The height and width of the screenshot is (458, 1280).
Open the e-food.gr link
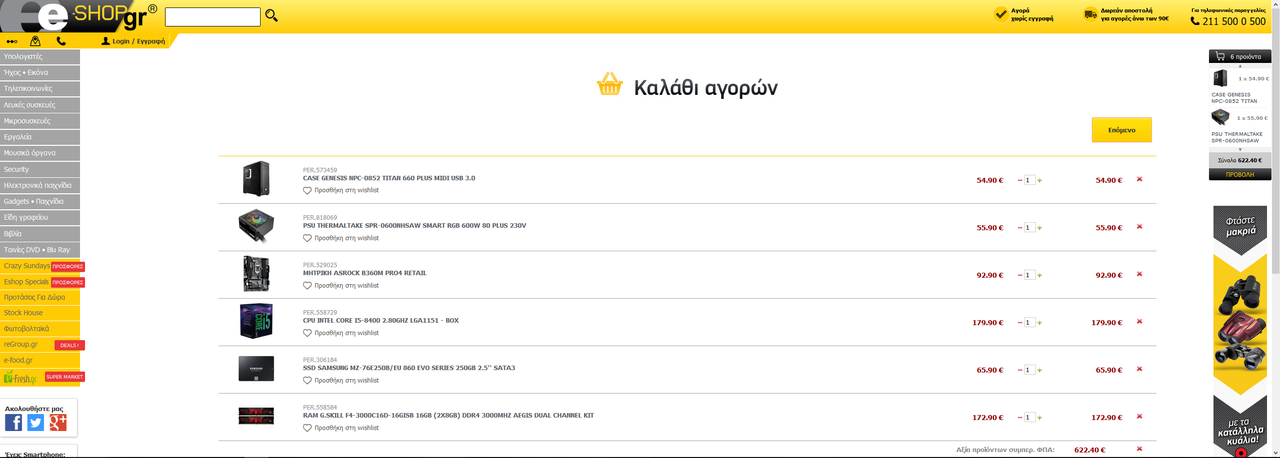40,360
